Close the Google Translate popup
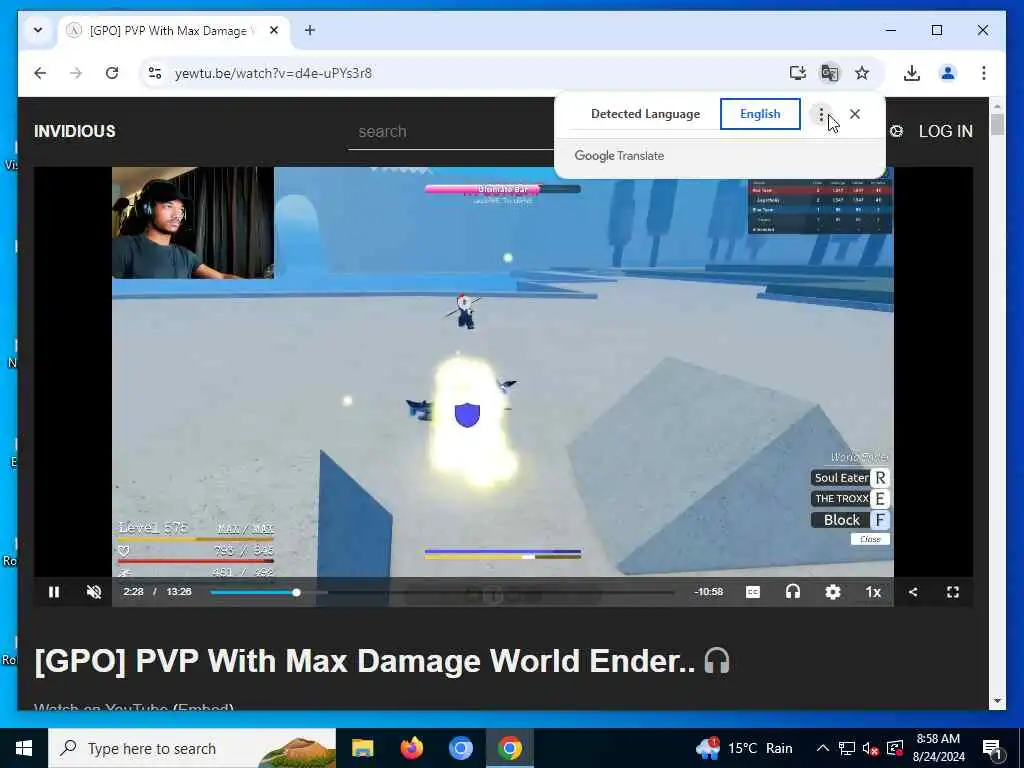This screenshot has width=1024, height=768. [x=855, y=114]
